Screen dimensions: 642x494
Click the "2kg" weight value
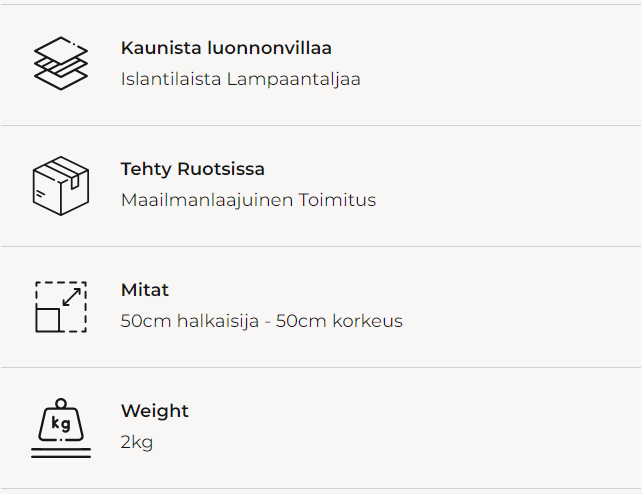click(137, 442)
